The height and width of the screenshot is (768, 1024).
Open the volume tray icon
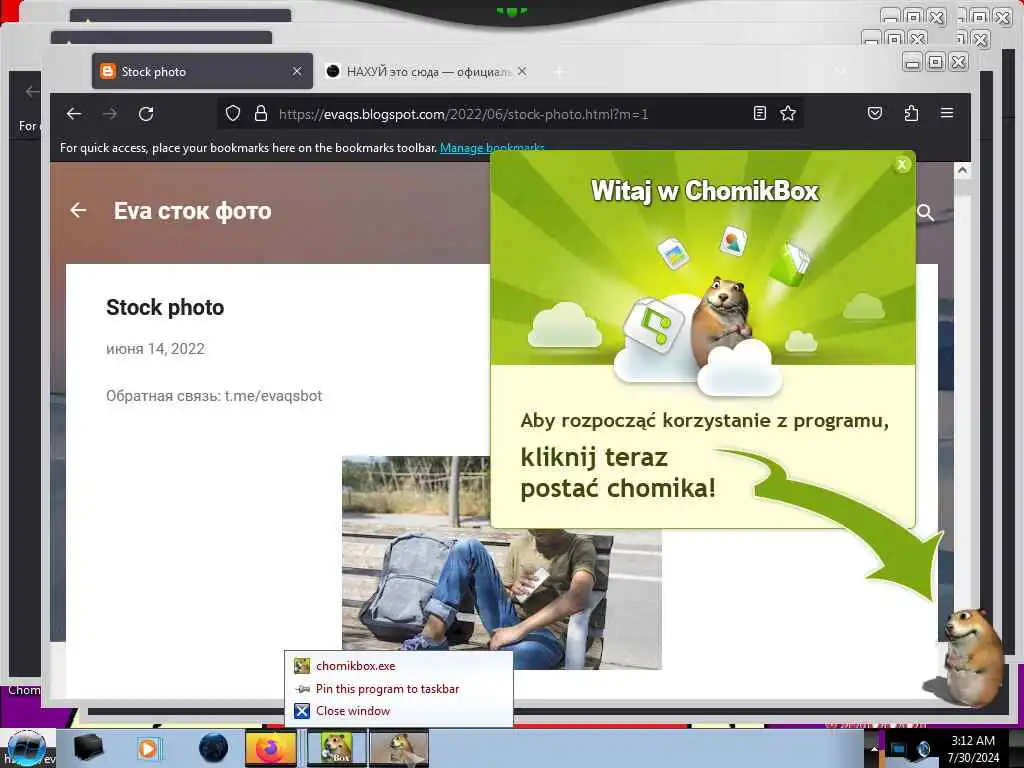tap(924, 748)
